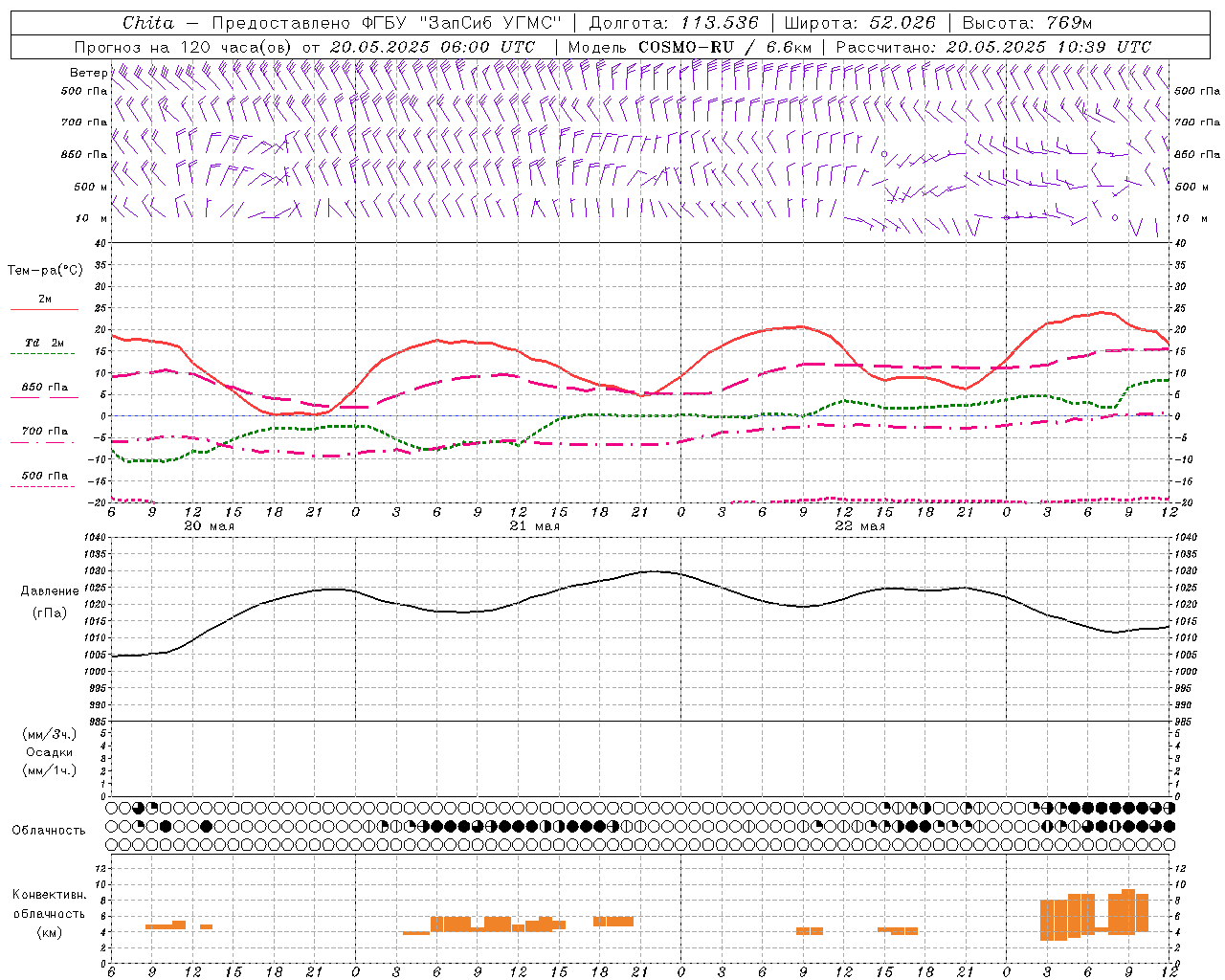Image resolution: width=1225 pixels, height=980 pixels.
Task: Click the left "10 м" wind level label
Action: pyautogui.click(x=91, y=218)
